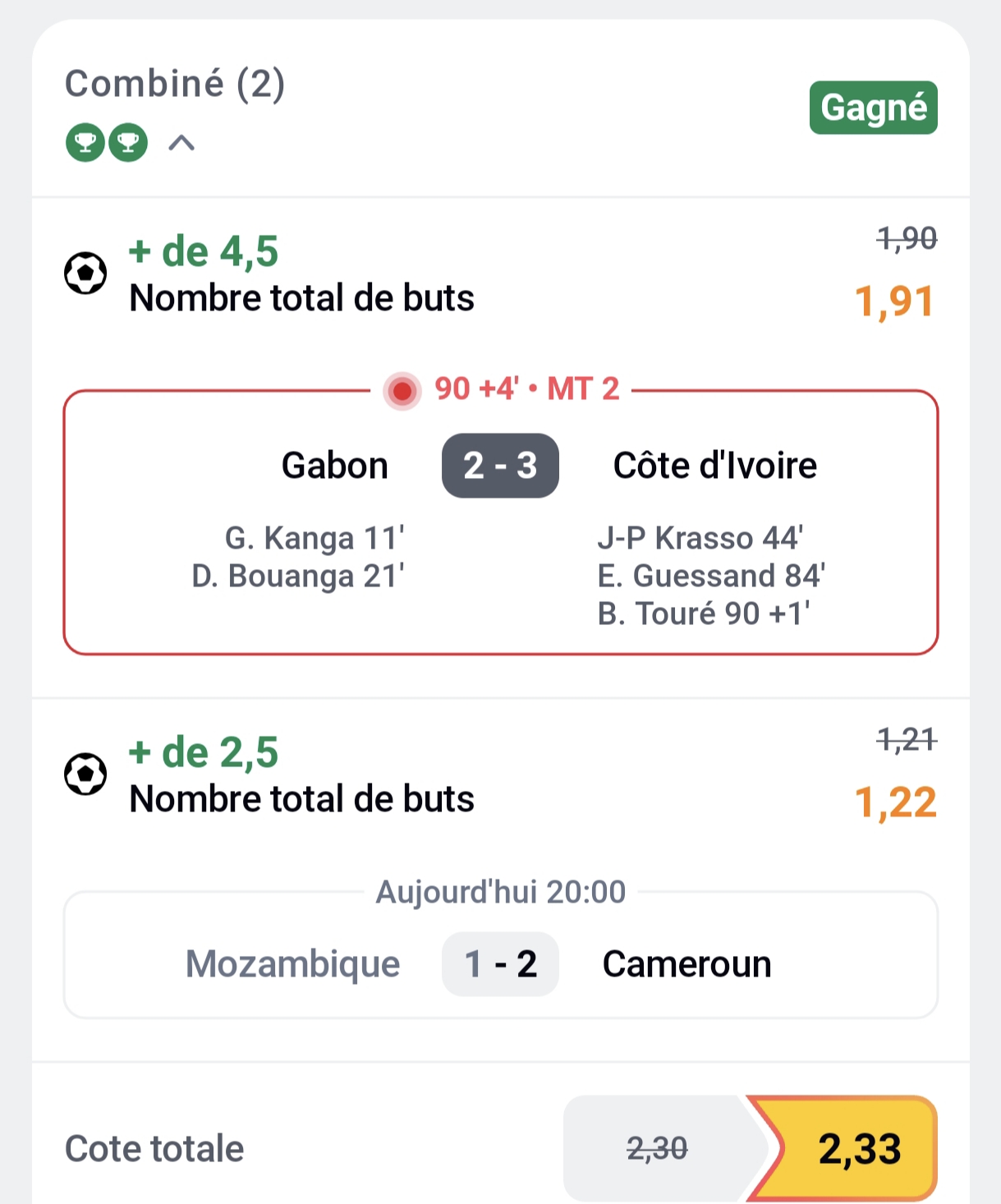Click the Combiné (2) heading
Viewport: 1001px width, 1204px height.
[175, 84]
